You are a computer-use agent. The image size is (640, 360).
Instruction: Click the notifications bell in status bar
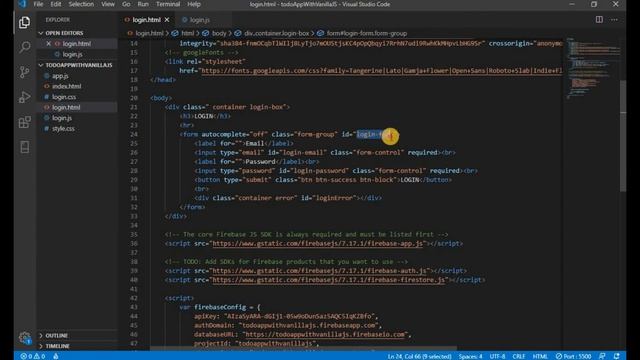617,356
